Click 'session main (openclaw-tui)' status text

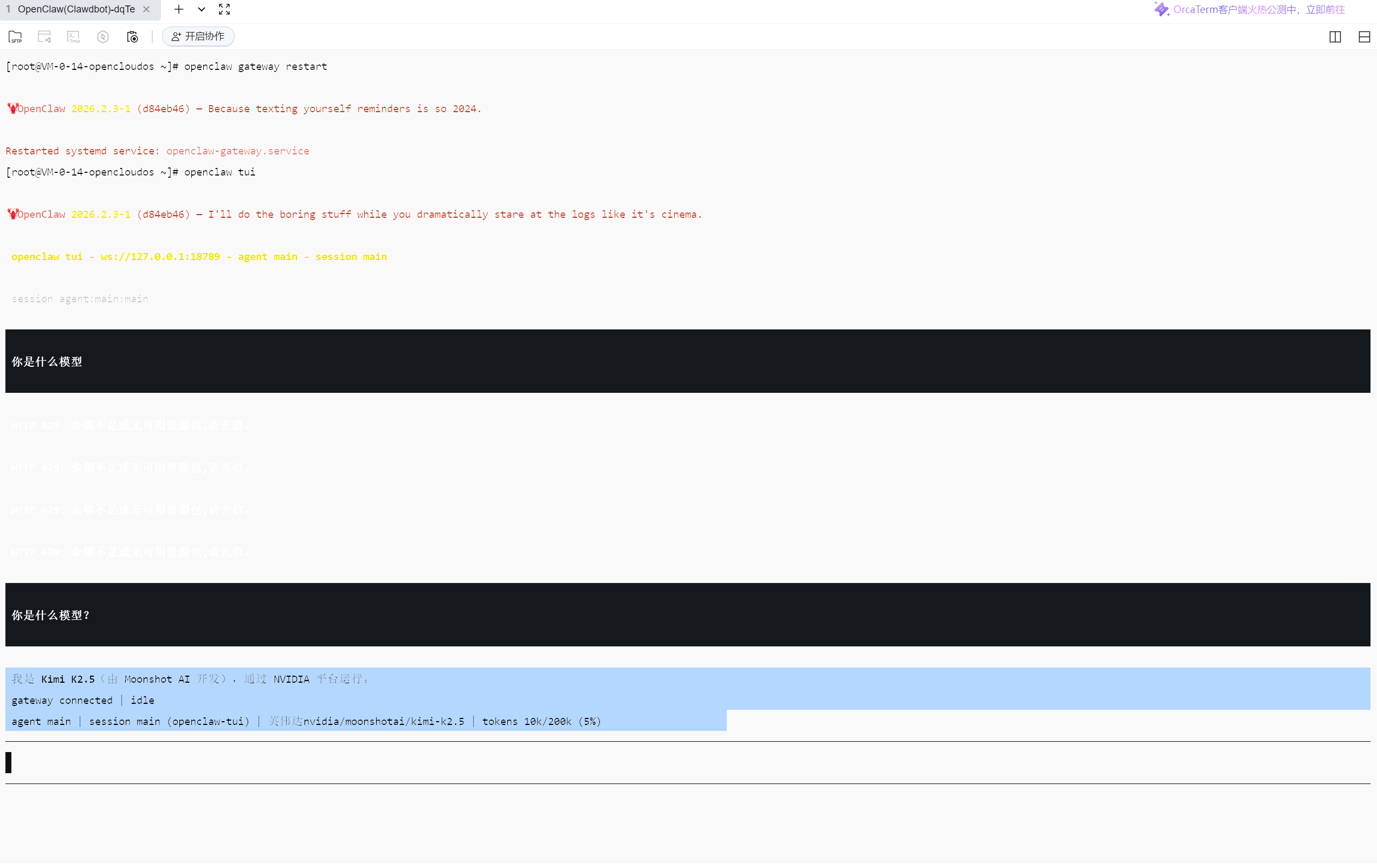169,721
